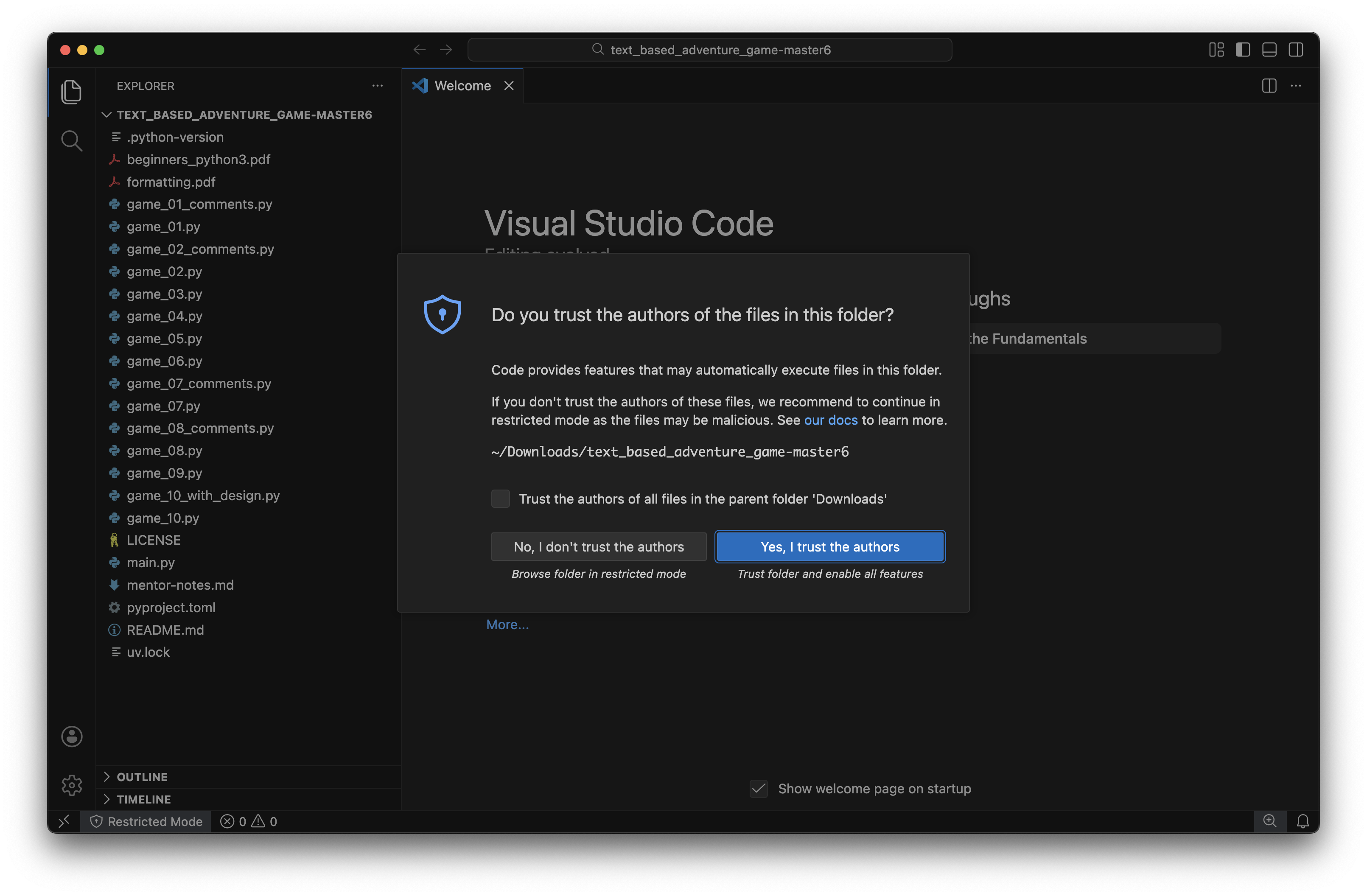Open game_09.py file

pos(248,473)
